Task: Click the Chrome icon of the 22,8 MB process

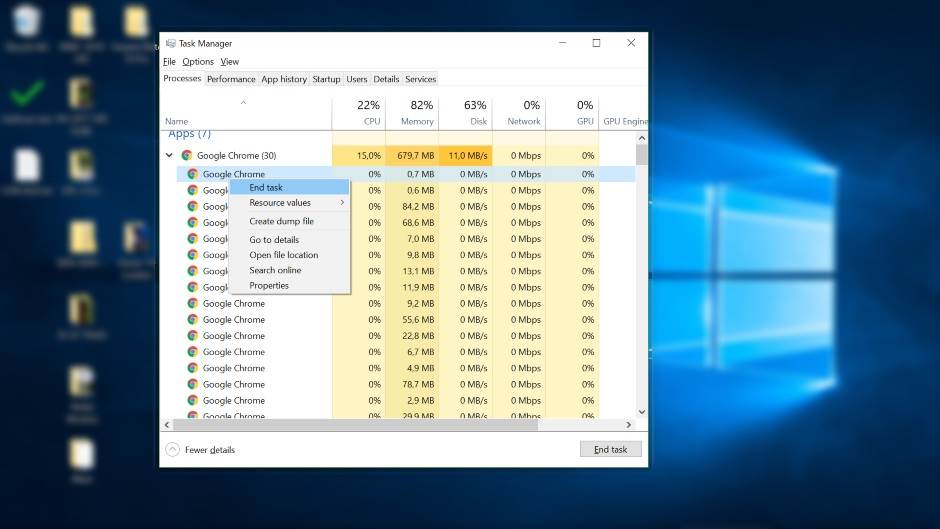Action: point(193,336)
